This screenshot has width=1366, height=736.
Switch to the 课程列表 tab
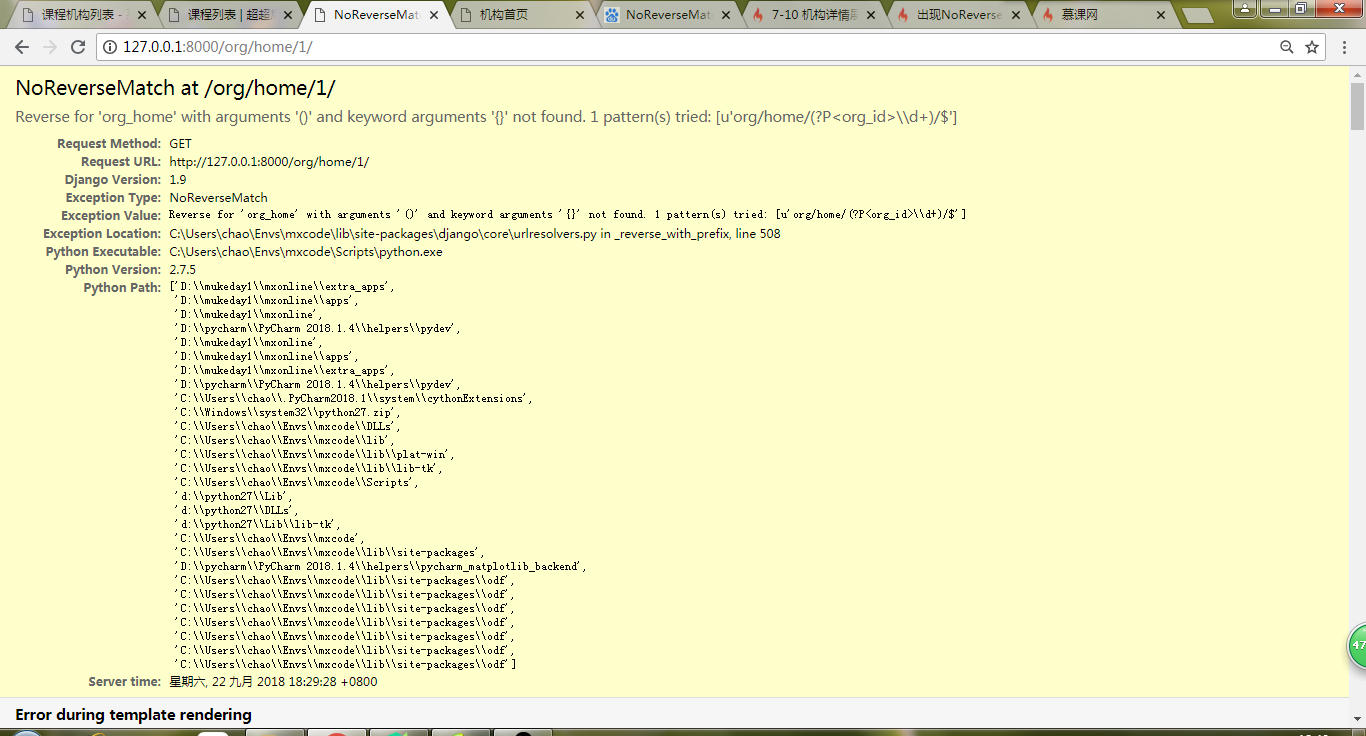(x=229, y=16)
